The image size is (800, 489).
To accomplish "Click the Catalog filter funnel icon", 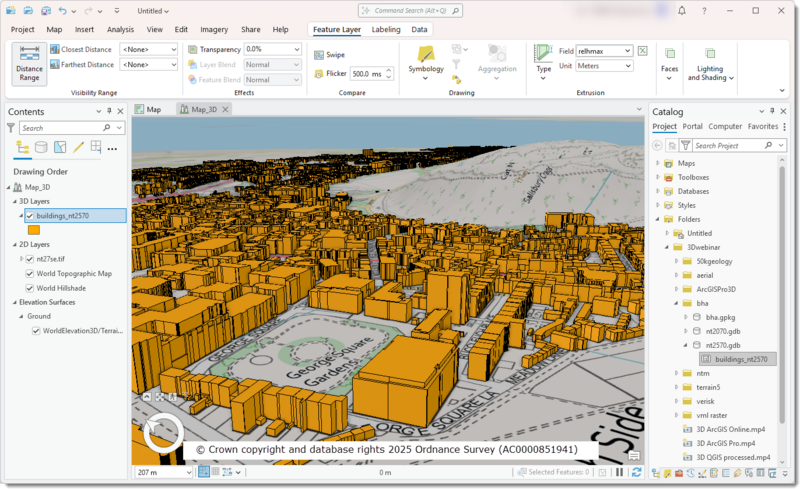I will 686,145.
